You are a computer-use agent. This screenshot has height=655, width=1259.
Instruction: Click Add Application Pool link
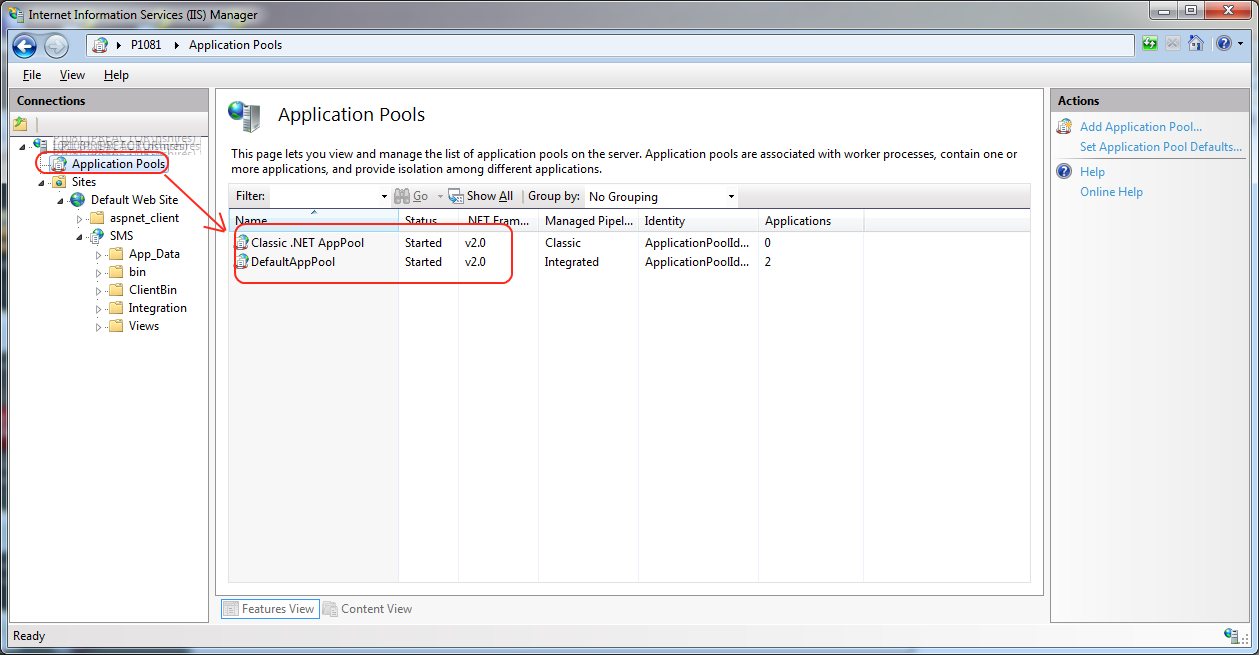(x=1140, y=127)
